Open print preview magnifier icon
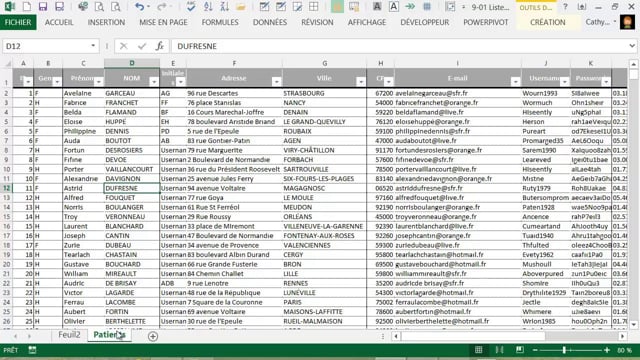Screen dimensions: 640x360 (x=99, y=7)
